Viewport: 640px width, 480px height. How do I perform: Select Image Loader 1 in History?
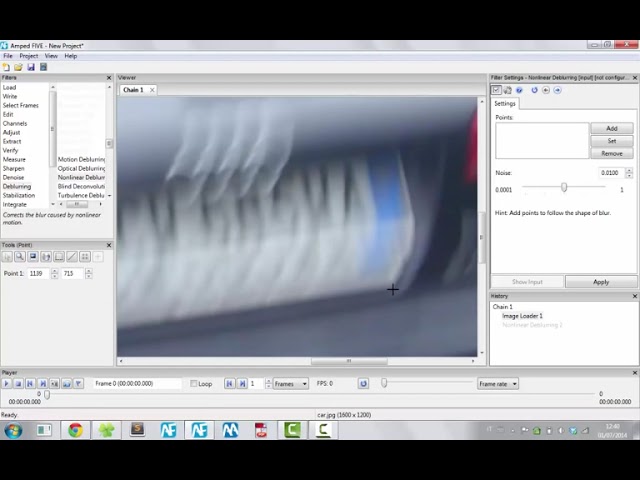(x=522, y=316)
